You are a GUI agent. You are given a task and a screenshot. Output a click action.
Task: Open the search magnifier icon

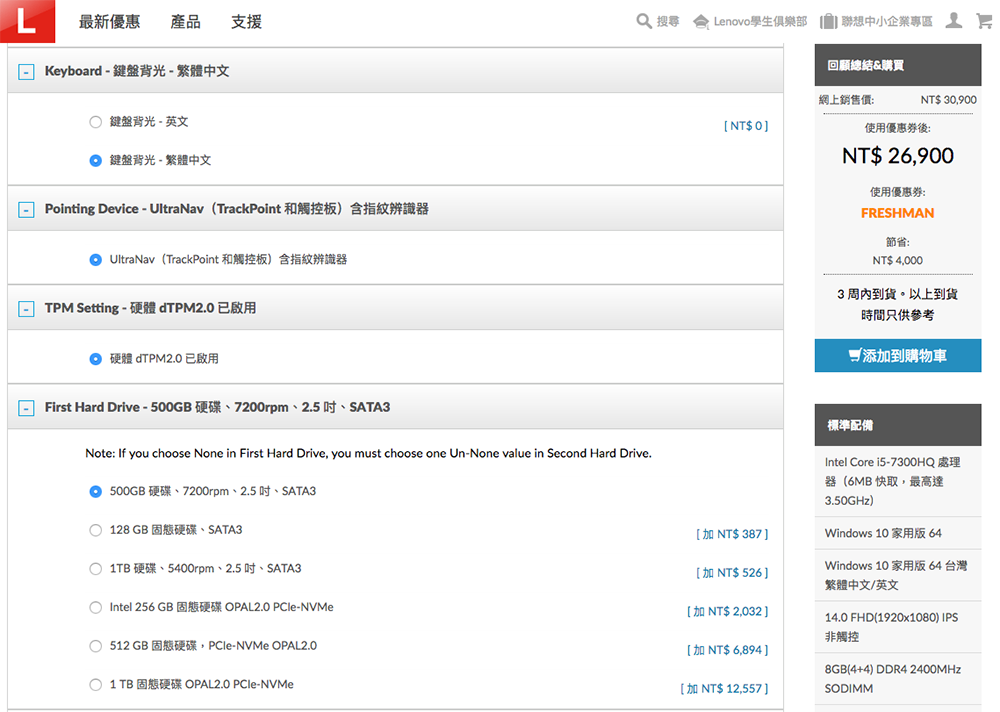[x=645, y=21]
